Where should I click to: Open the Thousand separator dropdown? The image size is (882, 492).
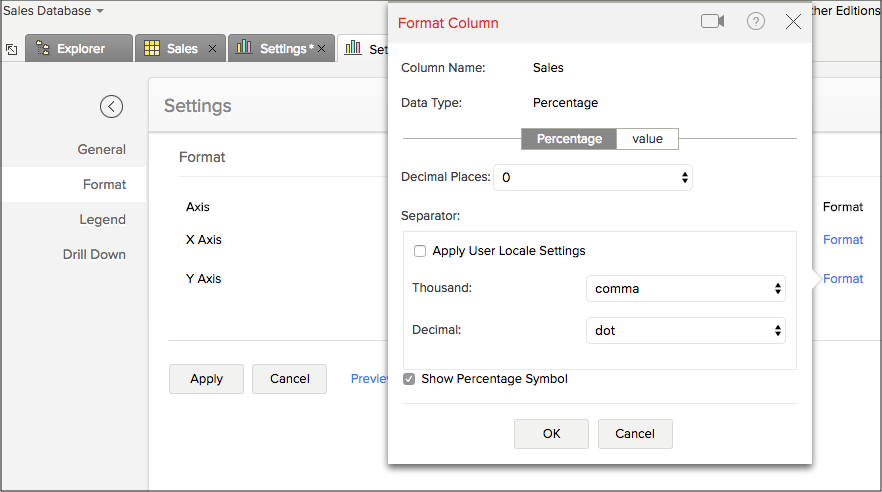coord(685,289)
